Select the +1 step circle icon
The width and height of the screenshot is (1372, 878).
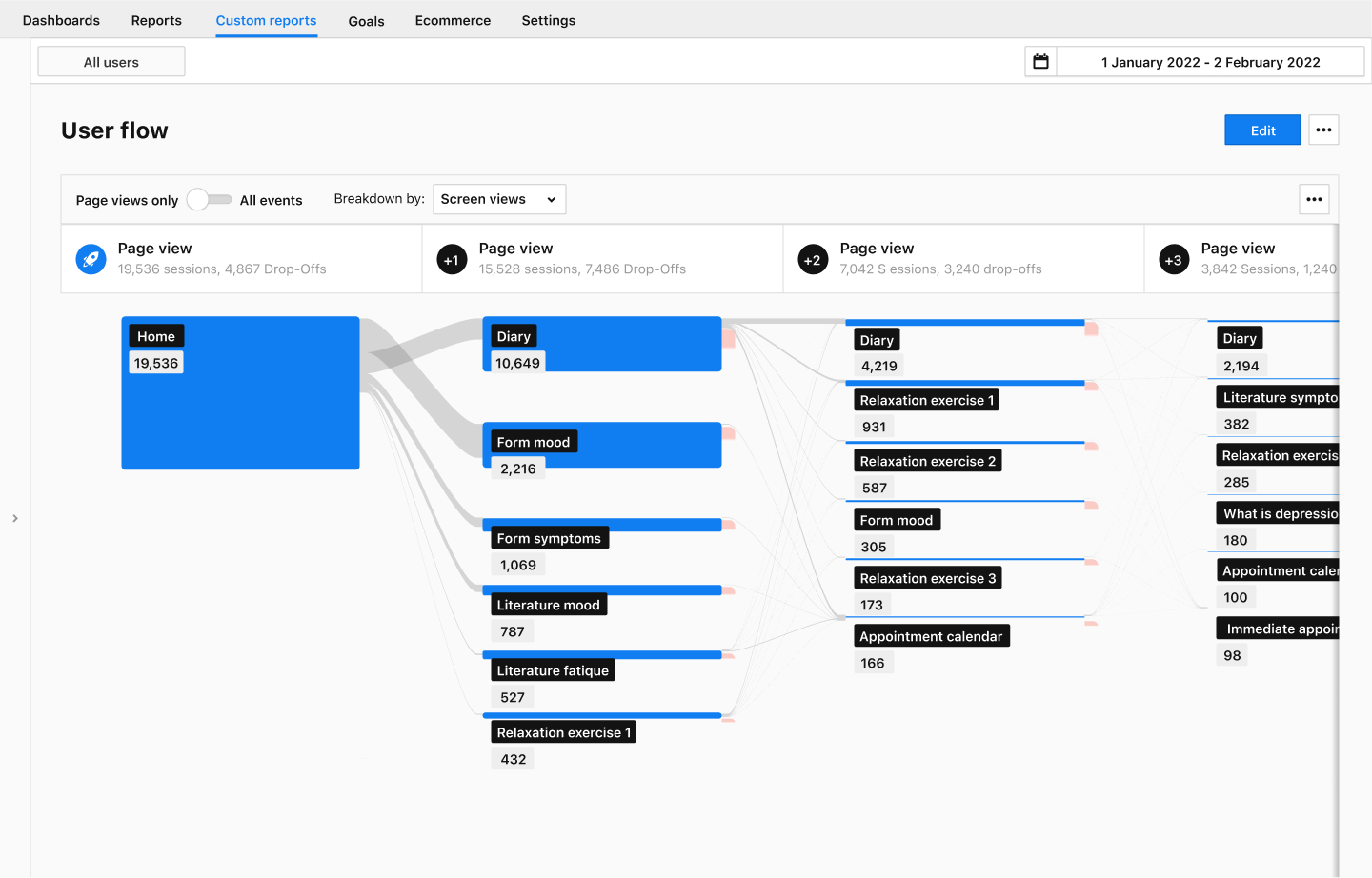point(452,259)
